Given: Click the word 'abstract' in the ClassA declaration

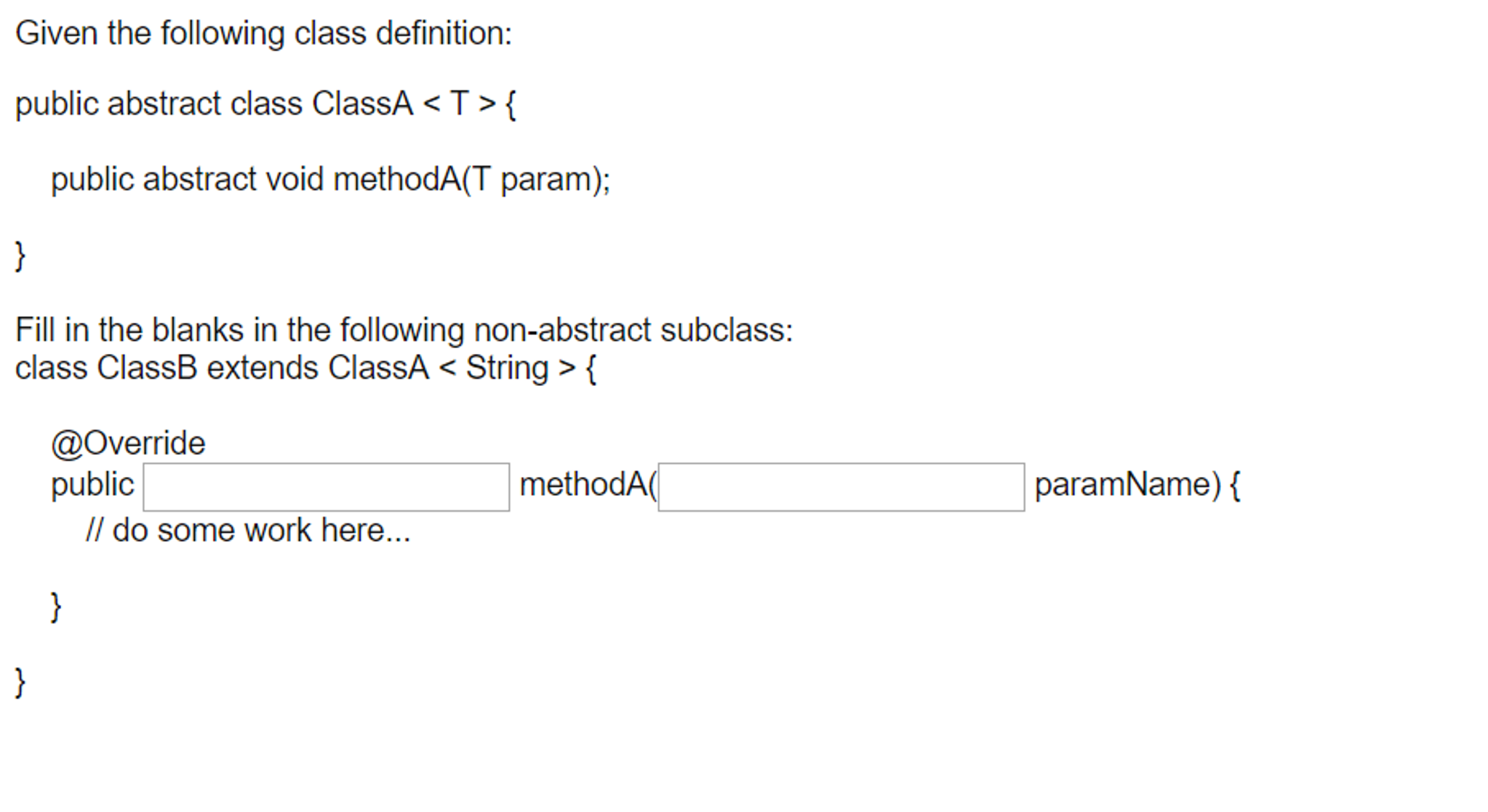Looking at the screenshot, I should coord(164,102).
